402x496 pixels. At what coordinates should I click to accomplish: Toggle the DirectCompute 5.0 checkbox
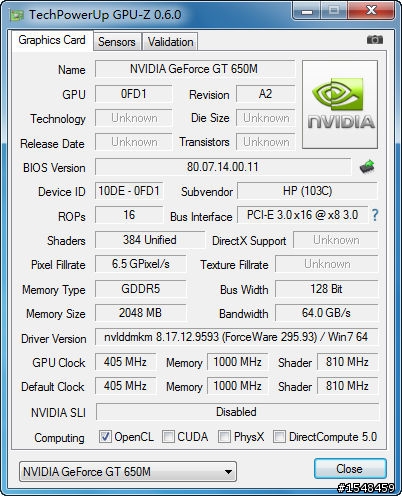[x=279, y=436]
